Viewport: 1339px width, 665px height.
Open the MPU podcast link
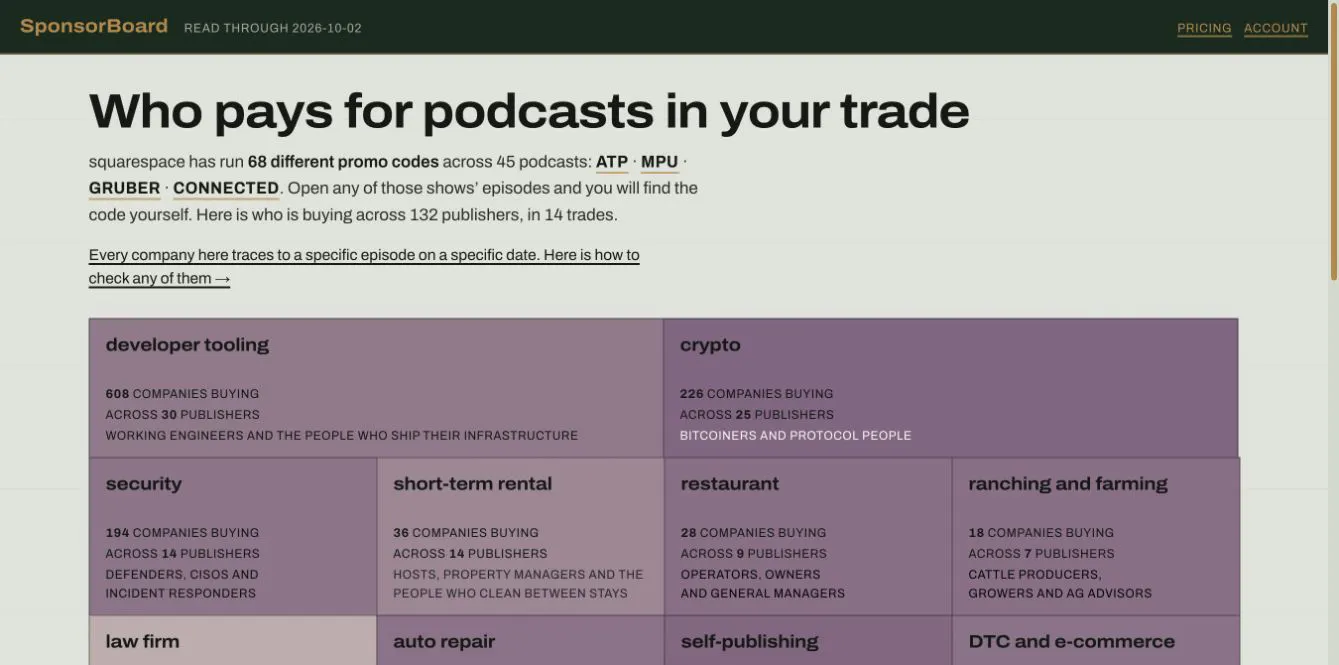[660, 162]
